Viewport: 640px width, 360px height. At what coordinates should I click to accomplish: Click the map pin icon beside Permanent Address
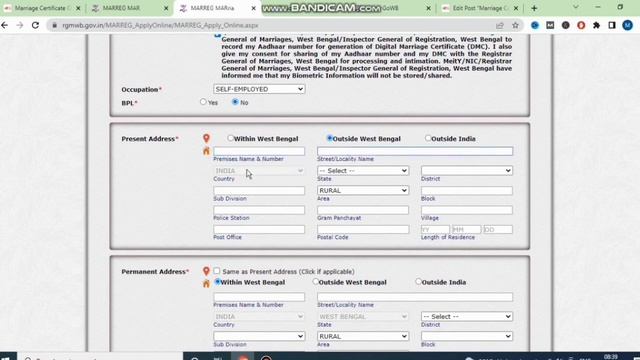(206, 271)
